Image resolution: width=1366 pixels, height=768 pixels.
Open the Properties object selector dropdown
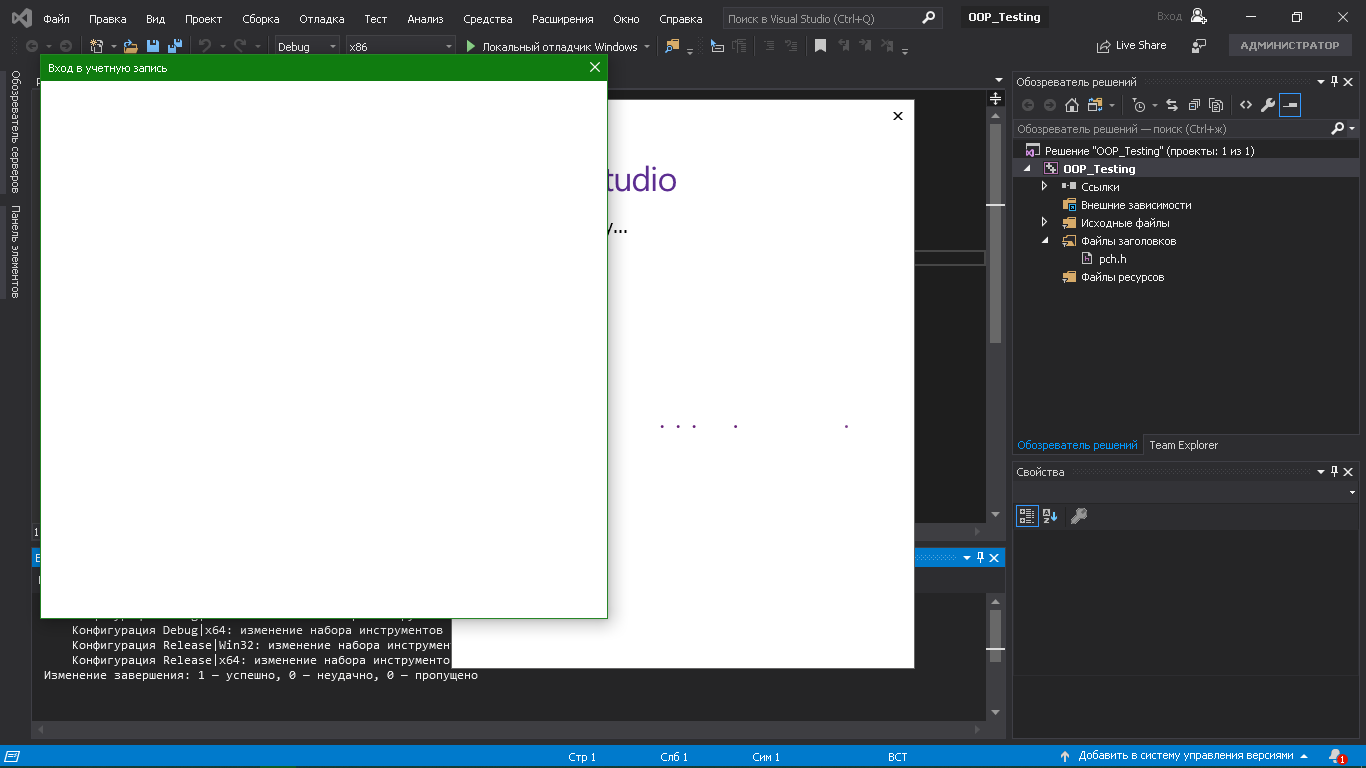1352,493
